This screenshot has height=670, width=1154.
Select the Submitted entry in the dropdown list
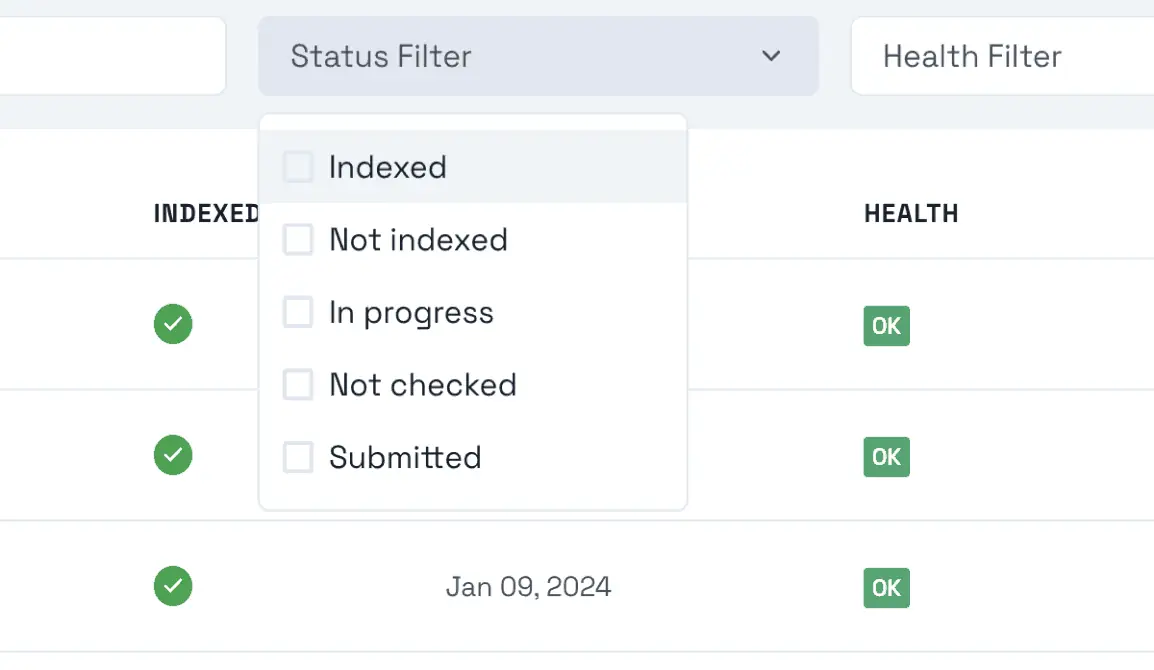pos(404,457)
